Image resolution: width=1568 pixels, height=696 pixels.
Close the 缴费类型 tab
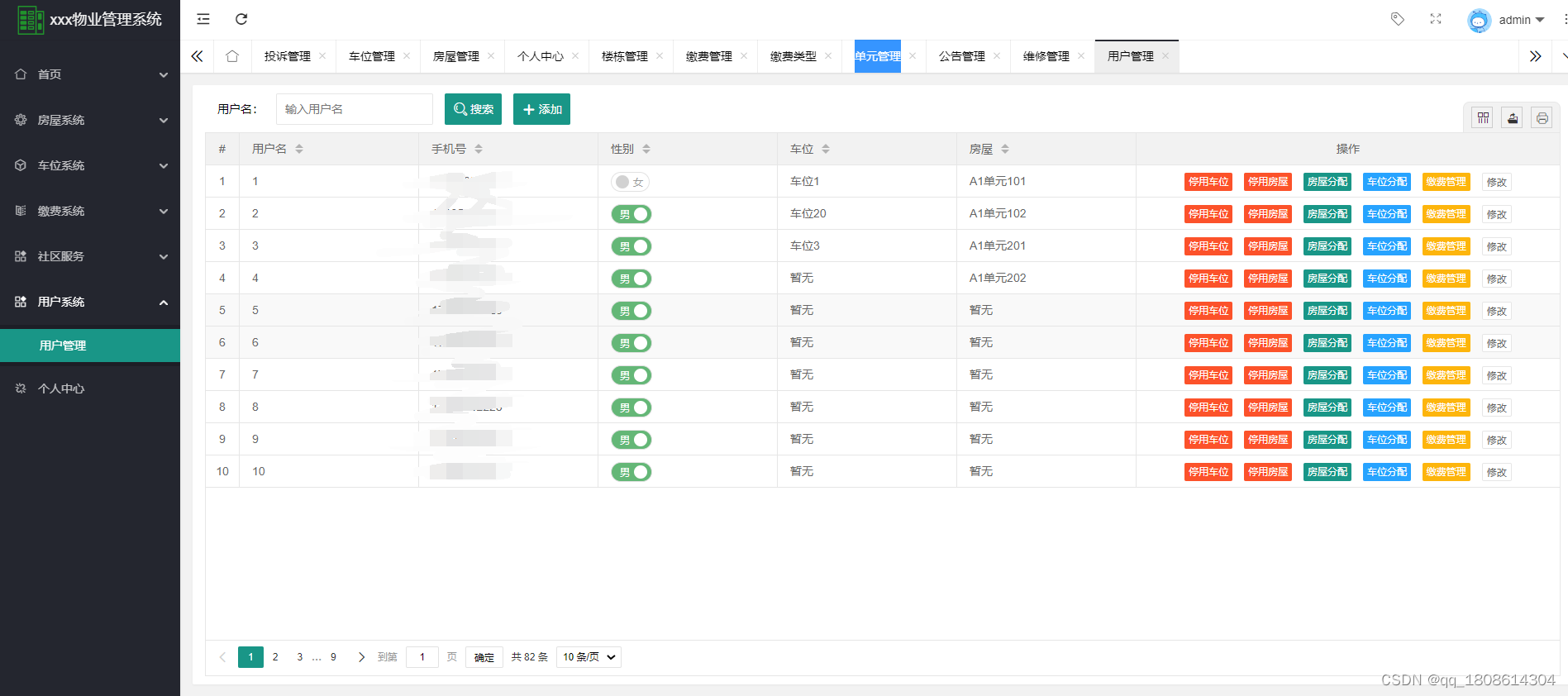[x=828, y=56]
